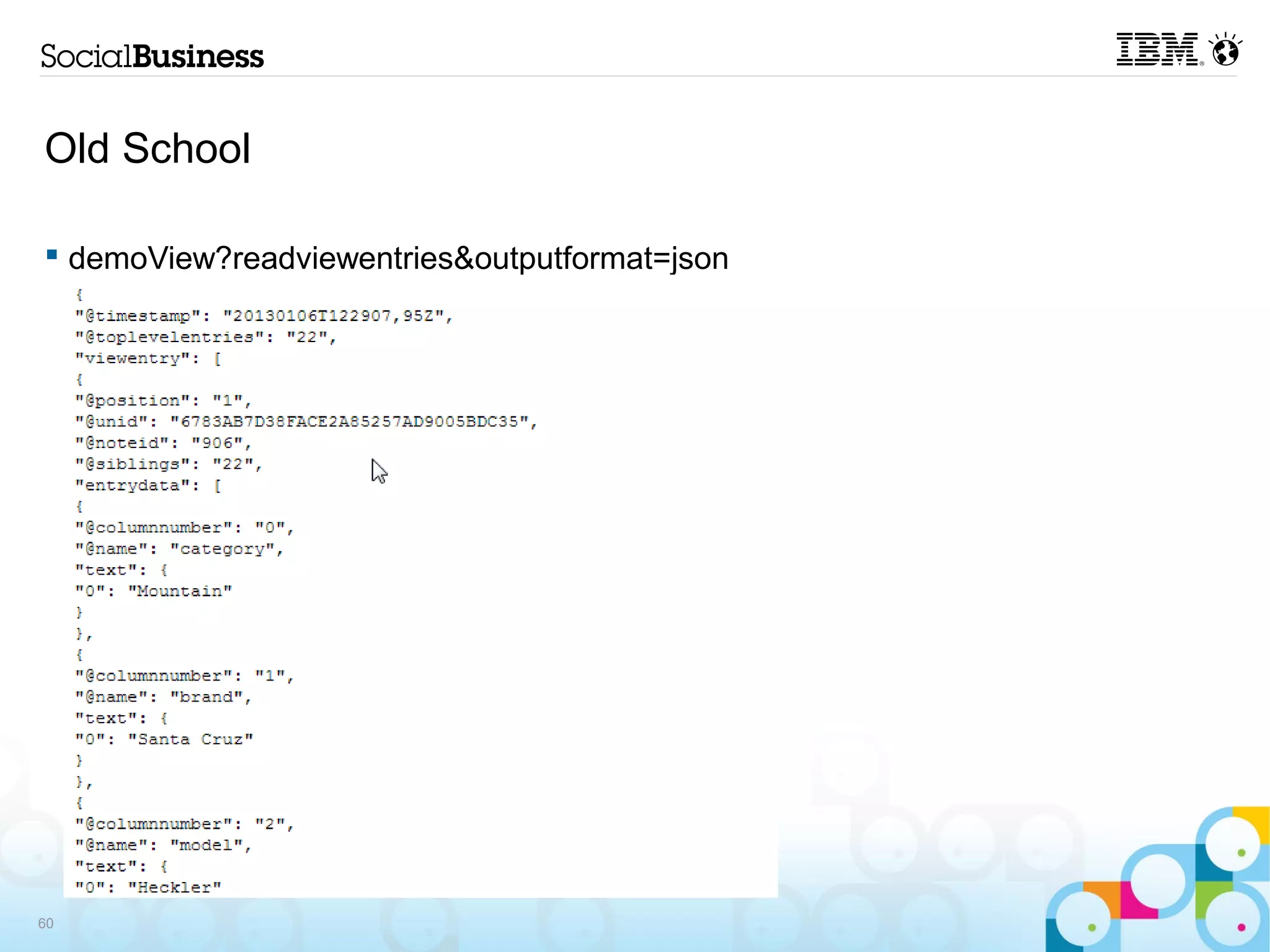Select the "@name": "category" line
The height and width of the screenshot is (952, 1270).
pos(179,549)
